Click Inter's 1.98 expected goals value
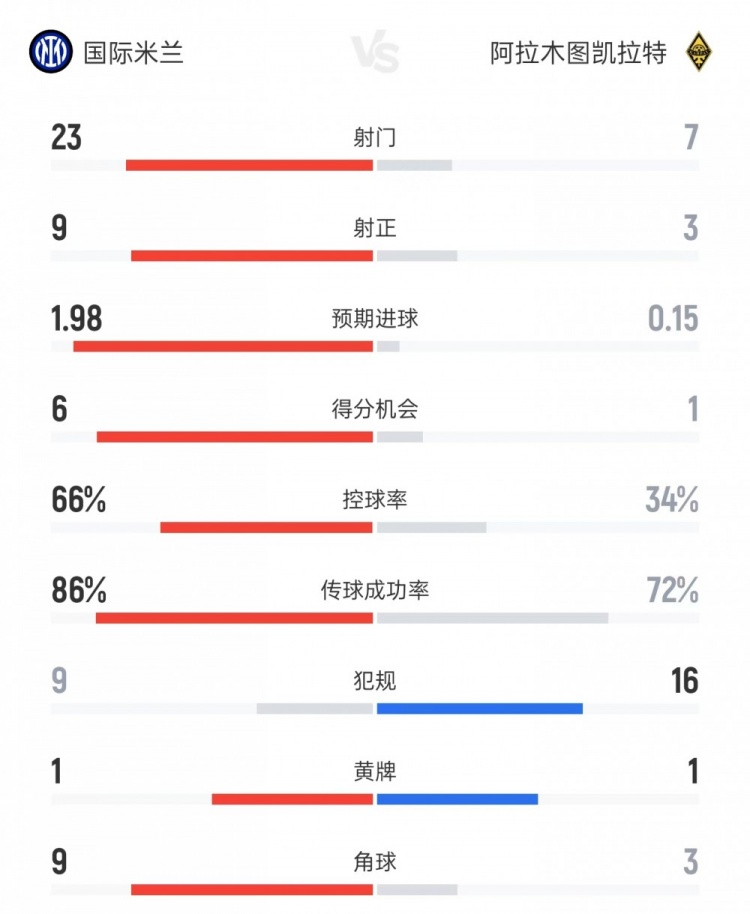750x914 pixels. pos(77,319)
